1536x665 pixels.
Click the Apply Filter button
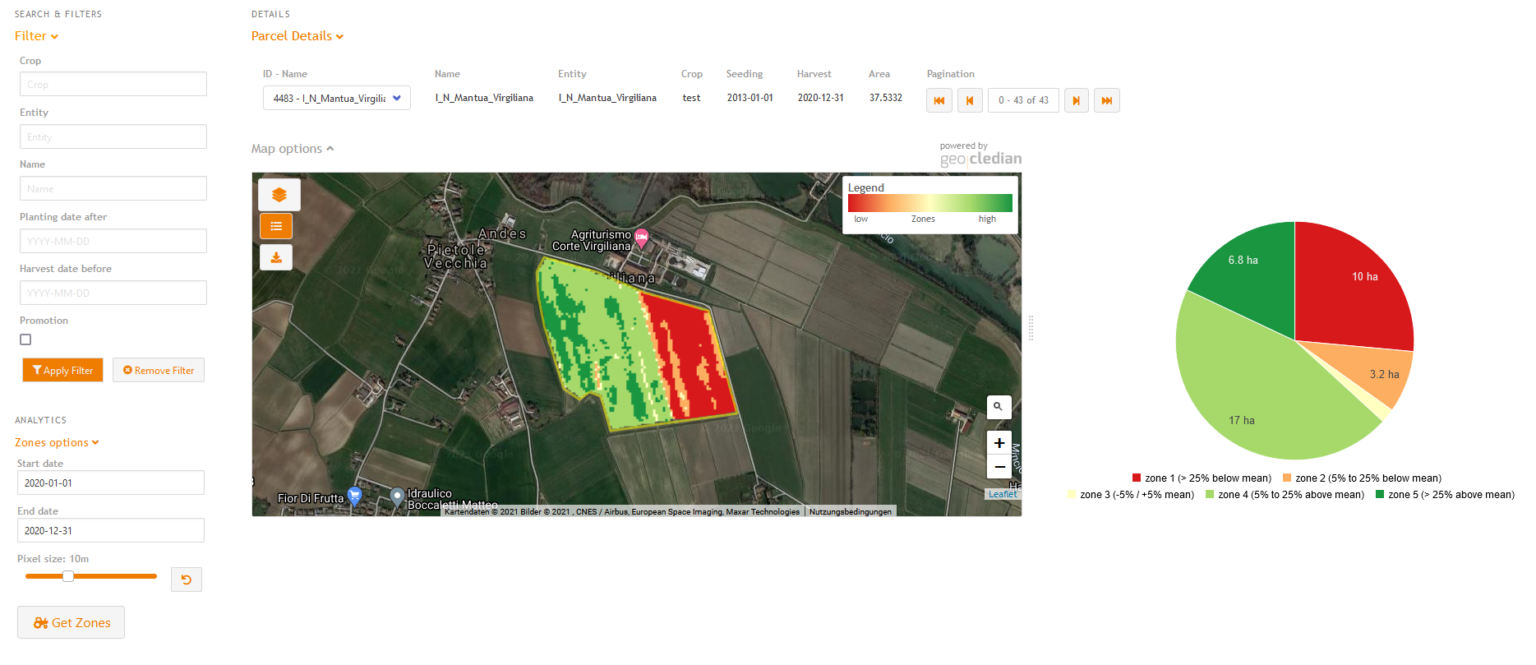pos(62,369)
